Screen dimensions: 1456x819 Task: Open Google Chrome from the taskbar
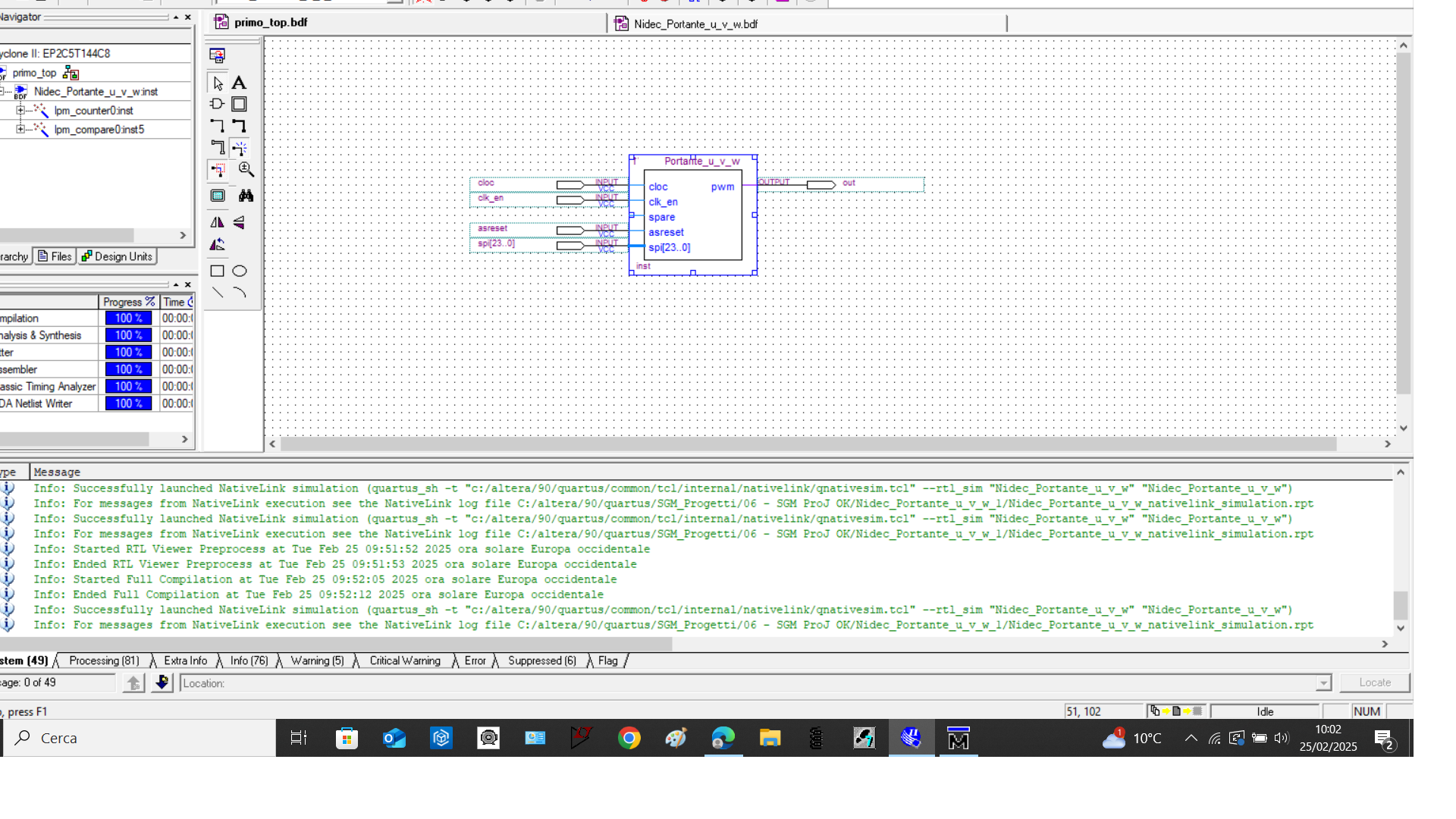(x=629, y=738)
